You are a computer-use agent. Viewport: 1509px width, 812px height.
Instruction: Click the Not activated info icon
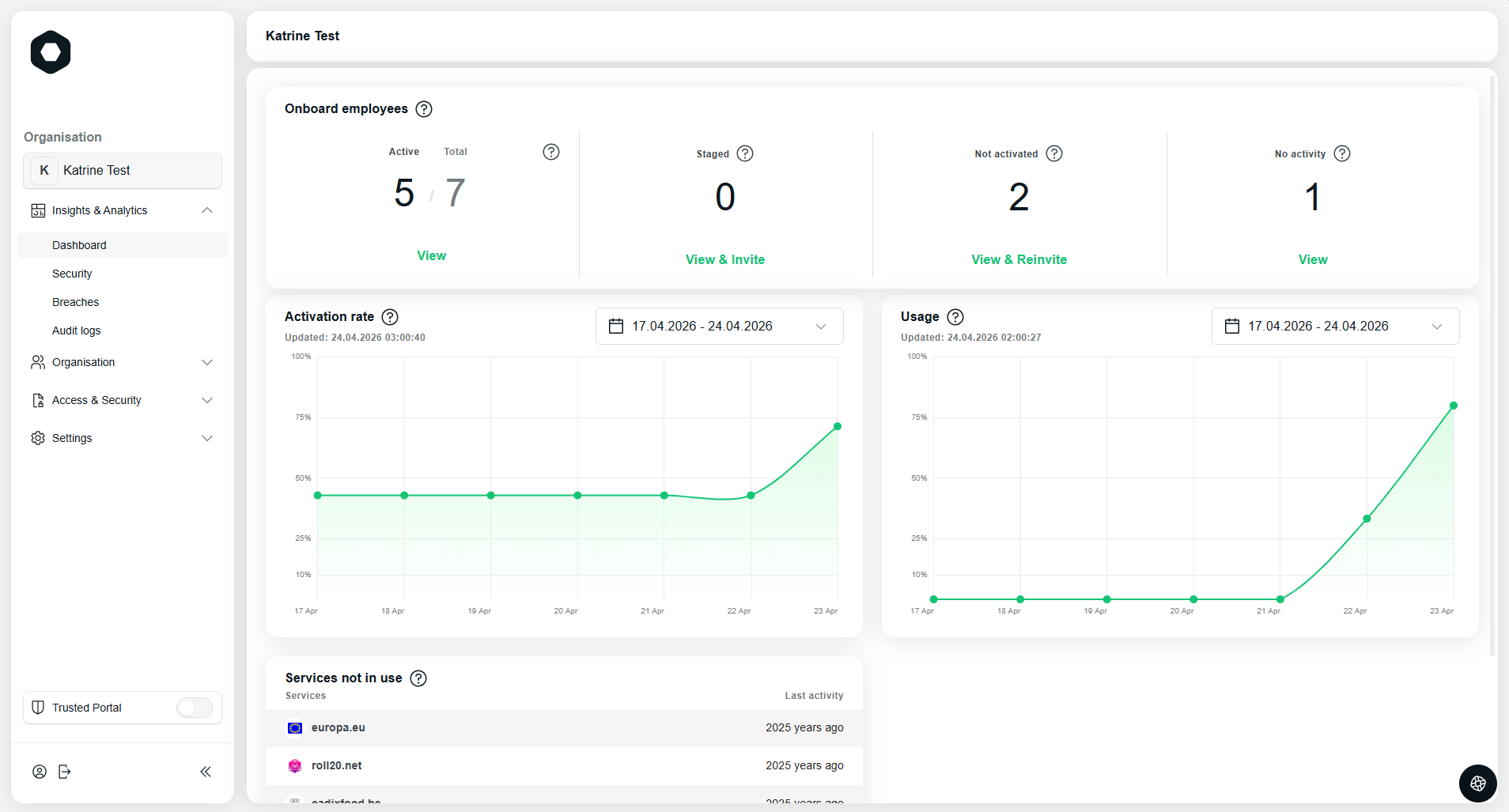(x=1054, y=153)
